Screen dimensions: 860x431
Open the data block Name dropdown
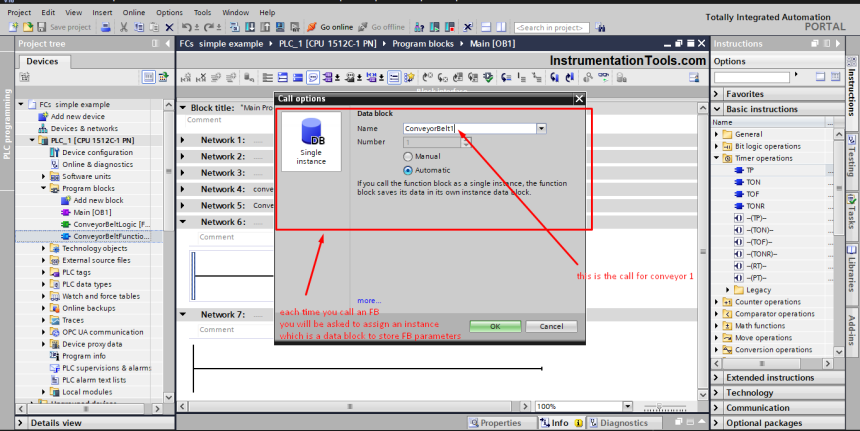[x=541, y=128]
